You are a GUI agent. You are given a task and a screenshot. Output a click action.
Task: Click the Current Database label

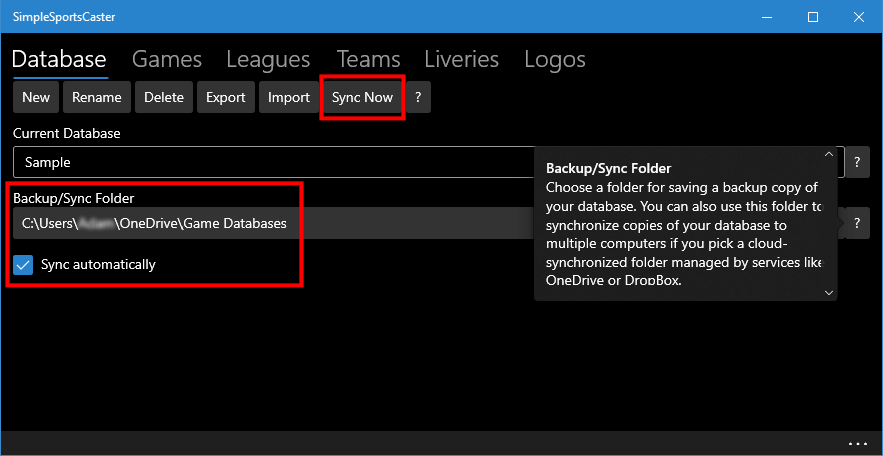point(67,133)
